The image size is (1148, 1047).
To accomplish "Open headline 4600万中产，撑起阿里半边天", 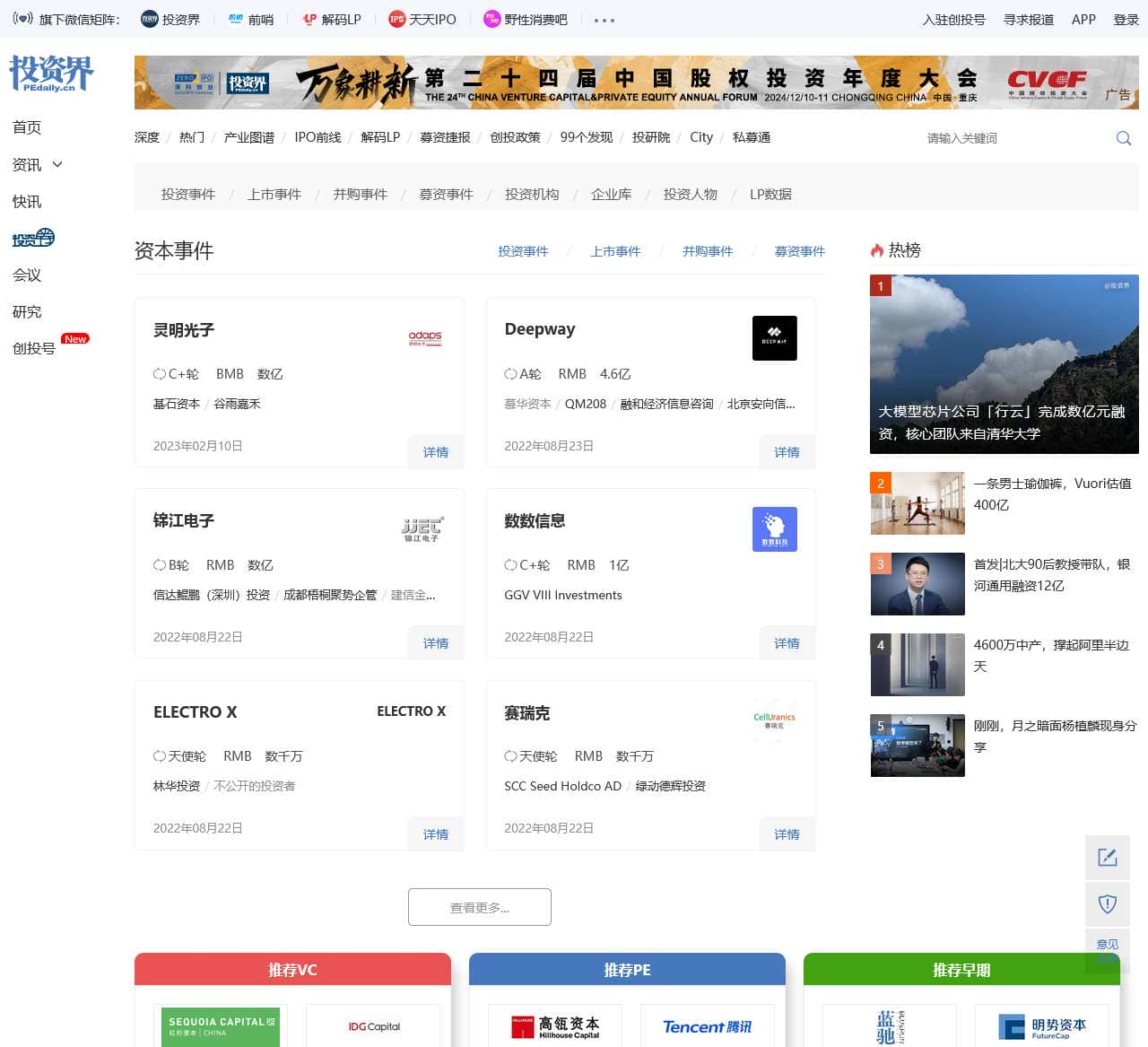I will [x=1051, y=656].
